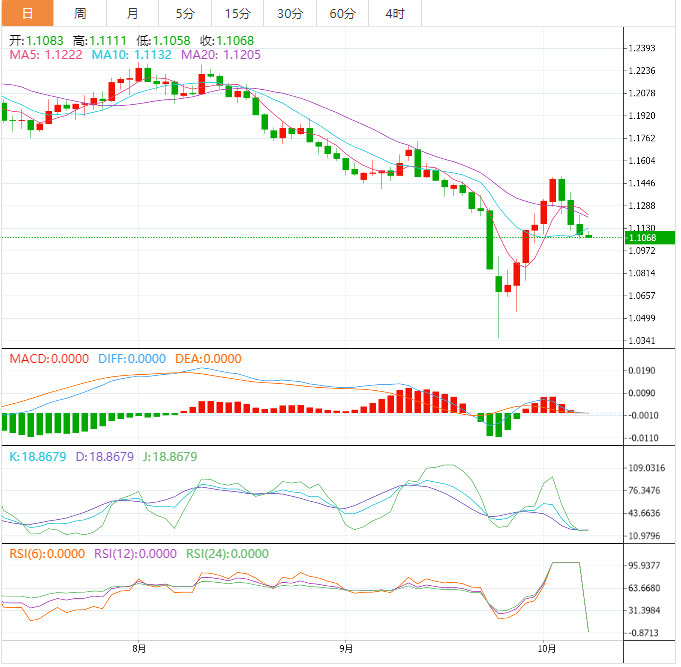Click the 1.2393 price axis value

(x=642, y=48)
